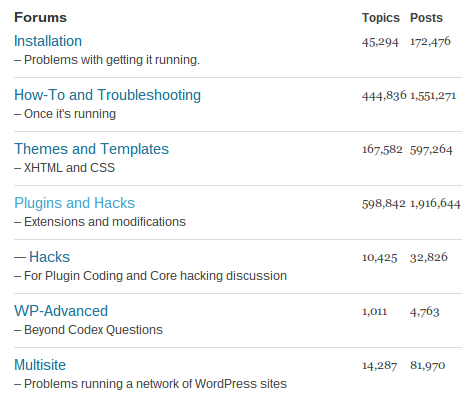Image resolution: width=462 pixels, height=398 pixels.
Task: Select the Forums column header
Action: point(40,18)
